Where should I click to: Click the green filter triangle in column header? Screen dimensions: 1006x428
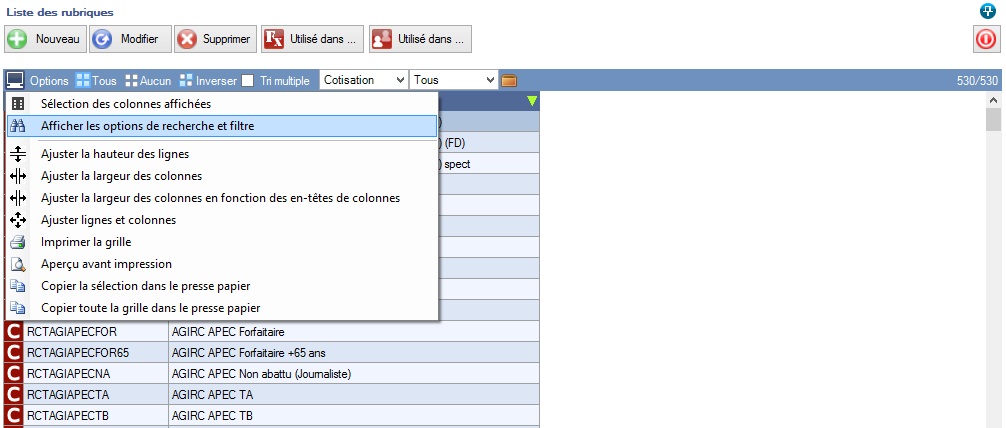coord(532,100)
